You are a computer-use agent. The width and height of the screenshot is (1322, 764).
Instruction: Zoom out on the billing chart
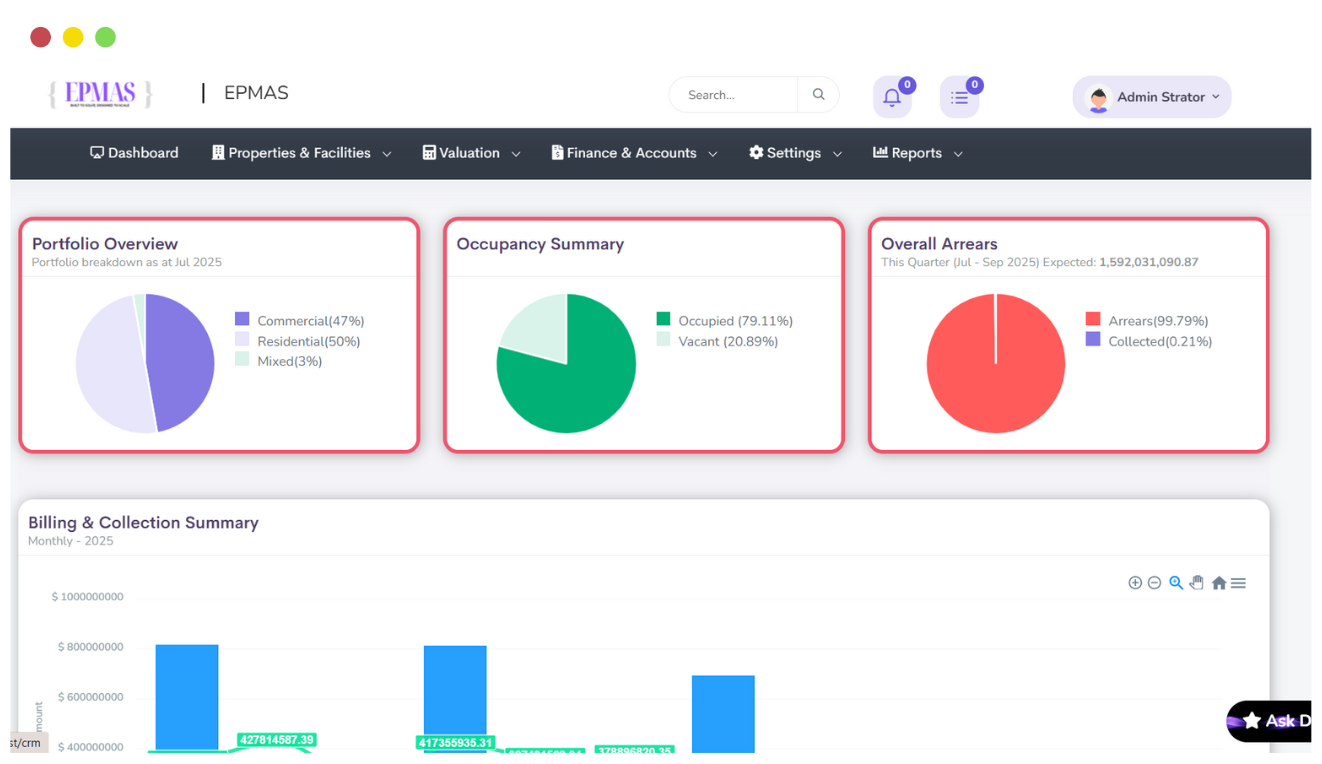[x=1154, y=583]
